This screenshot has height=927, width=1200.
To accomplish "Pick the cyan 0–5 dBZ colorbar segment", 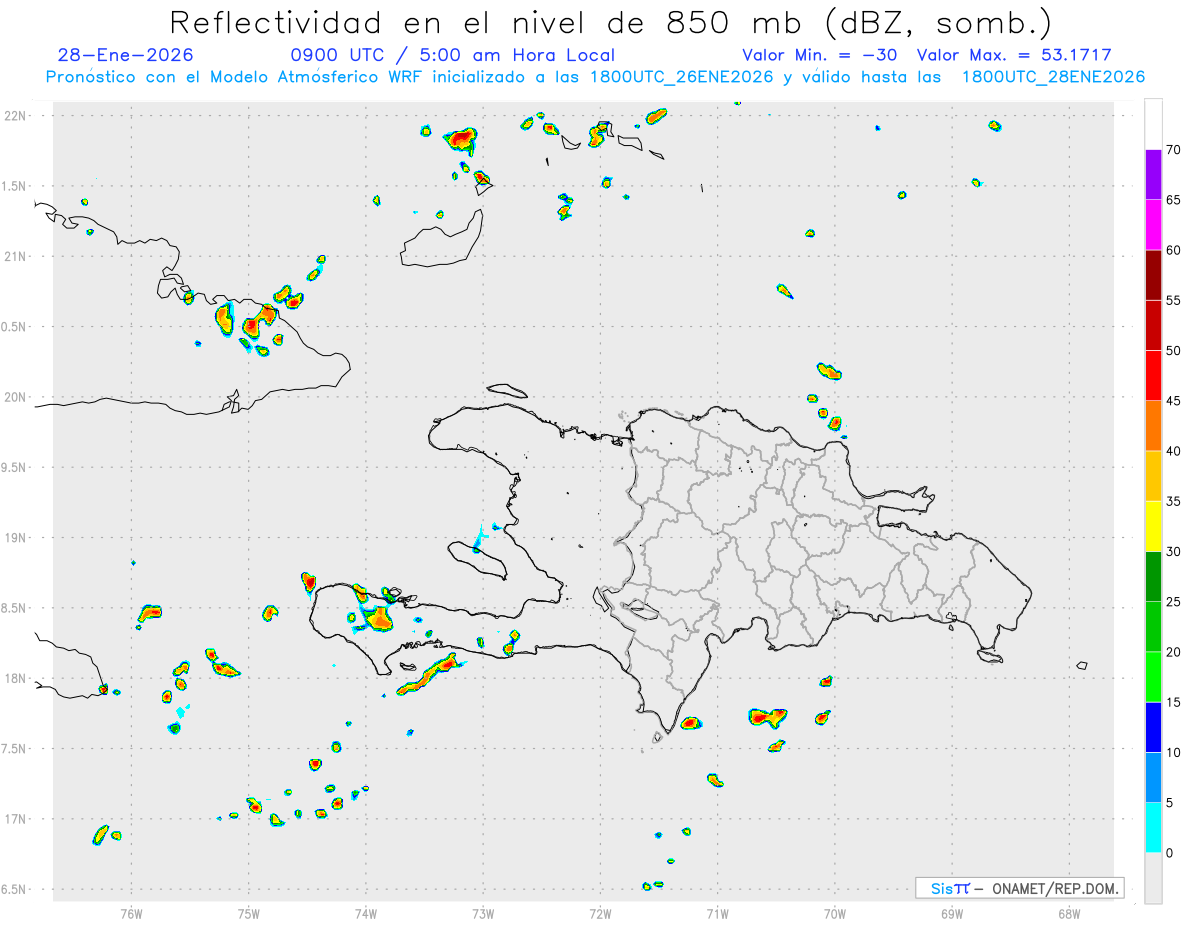I will [1153, 828].
